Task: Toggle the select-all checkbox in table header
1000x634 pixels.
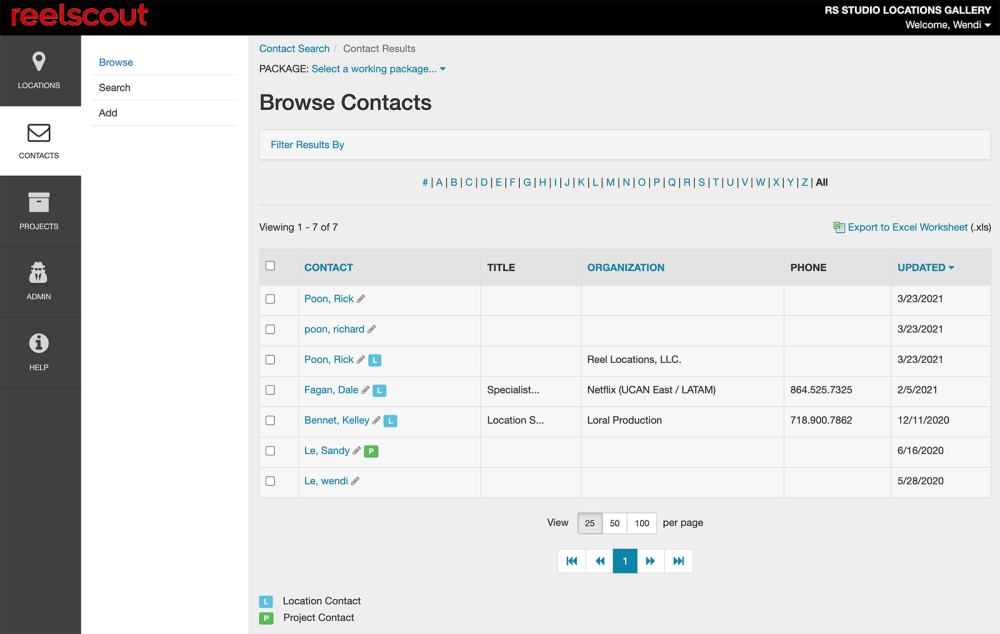Action: (270, 266)
